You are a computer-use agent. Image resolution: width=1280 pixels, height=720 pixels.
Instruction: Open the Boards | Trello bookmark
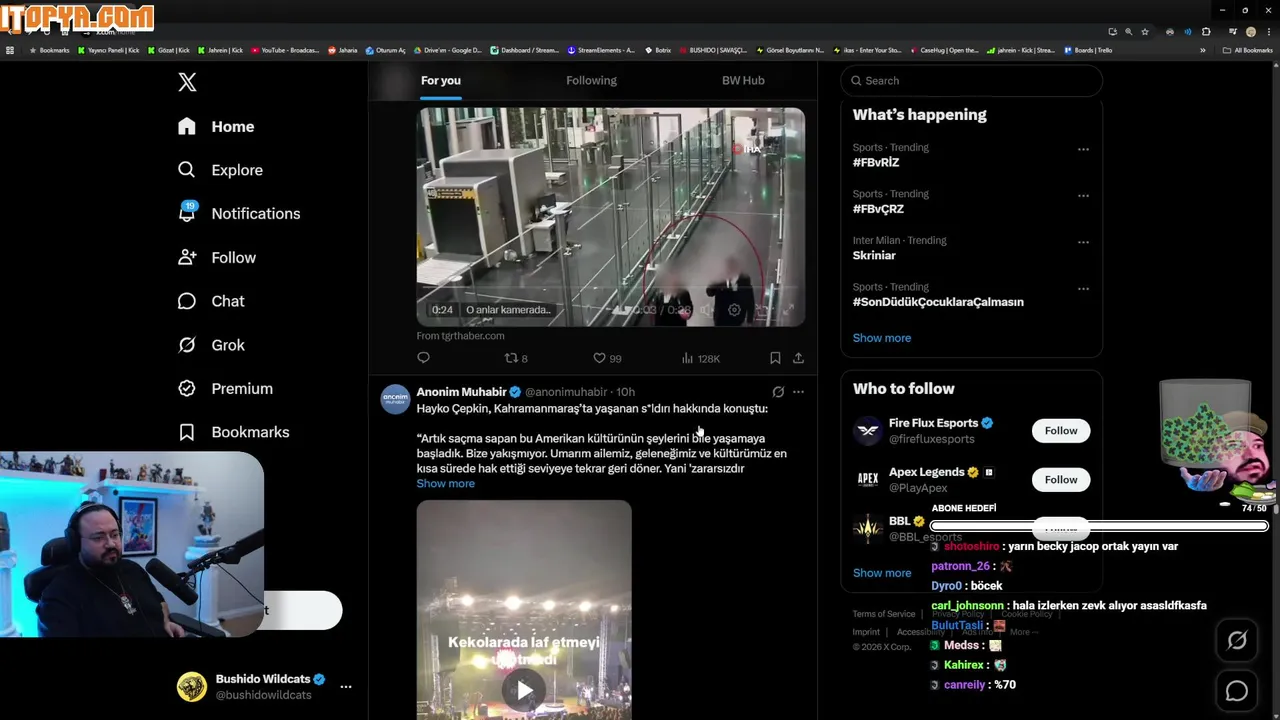[1088, 50]
